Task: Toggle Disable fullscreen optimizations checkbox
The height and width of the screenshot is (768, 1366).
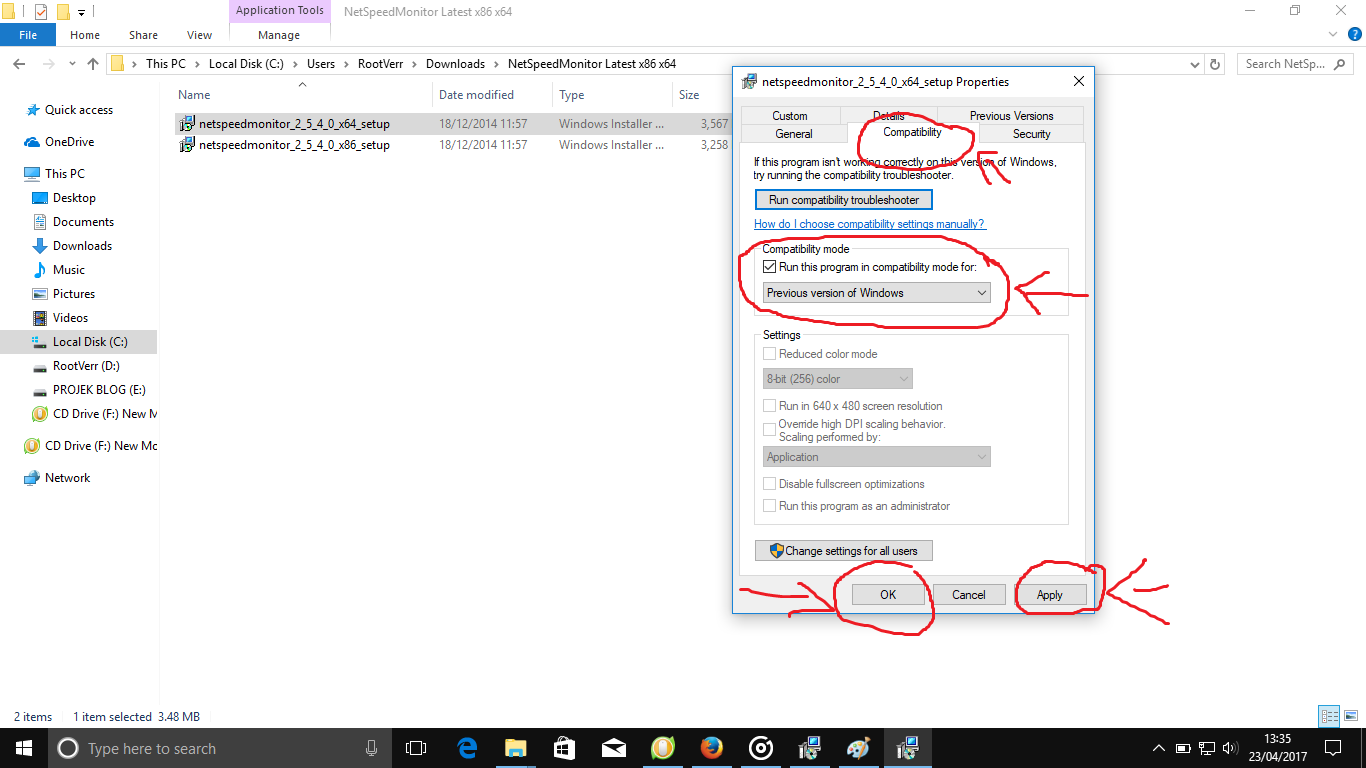Action: click(x=769, y=484)
